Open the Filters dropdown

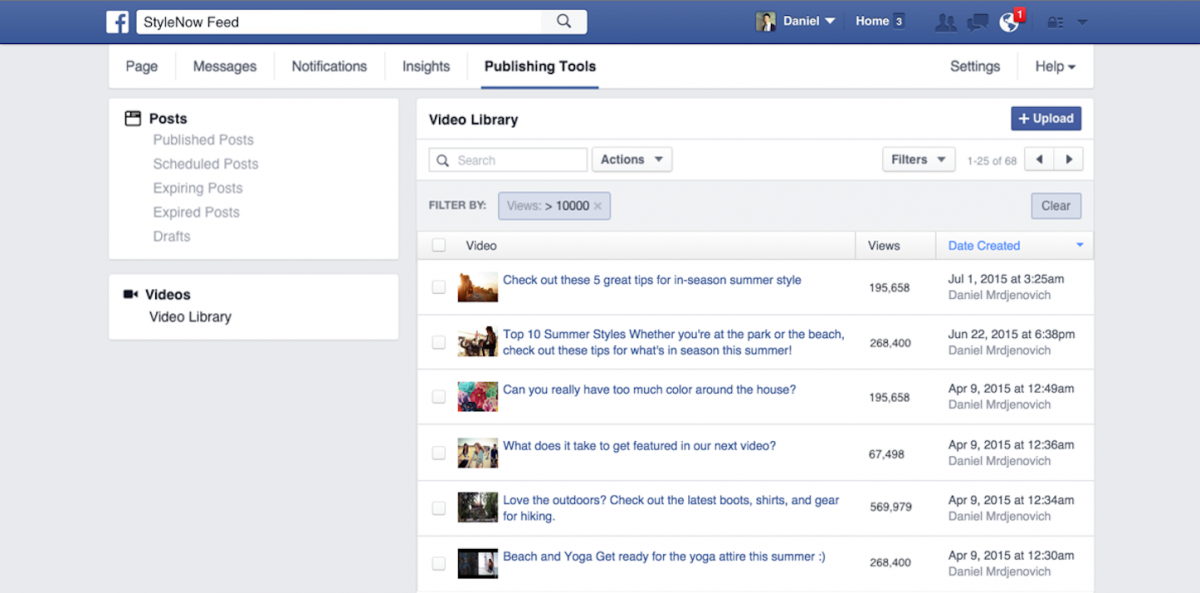click(917, 158)
